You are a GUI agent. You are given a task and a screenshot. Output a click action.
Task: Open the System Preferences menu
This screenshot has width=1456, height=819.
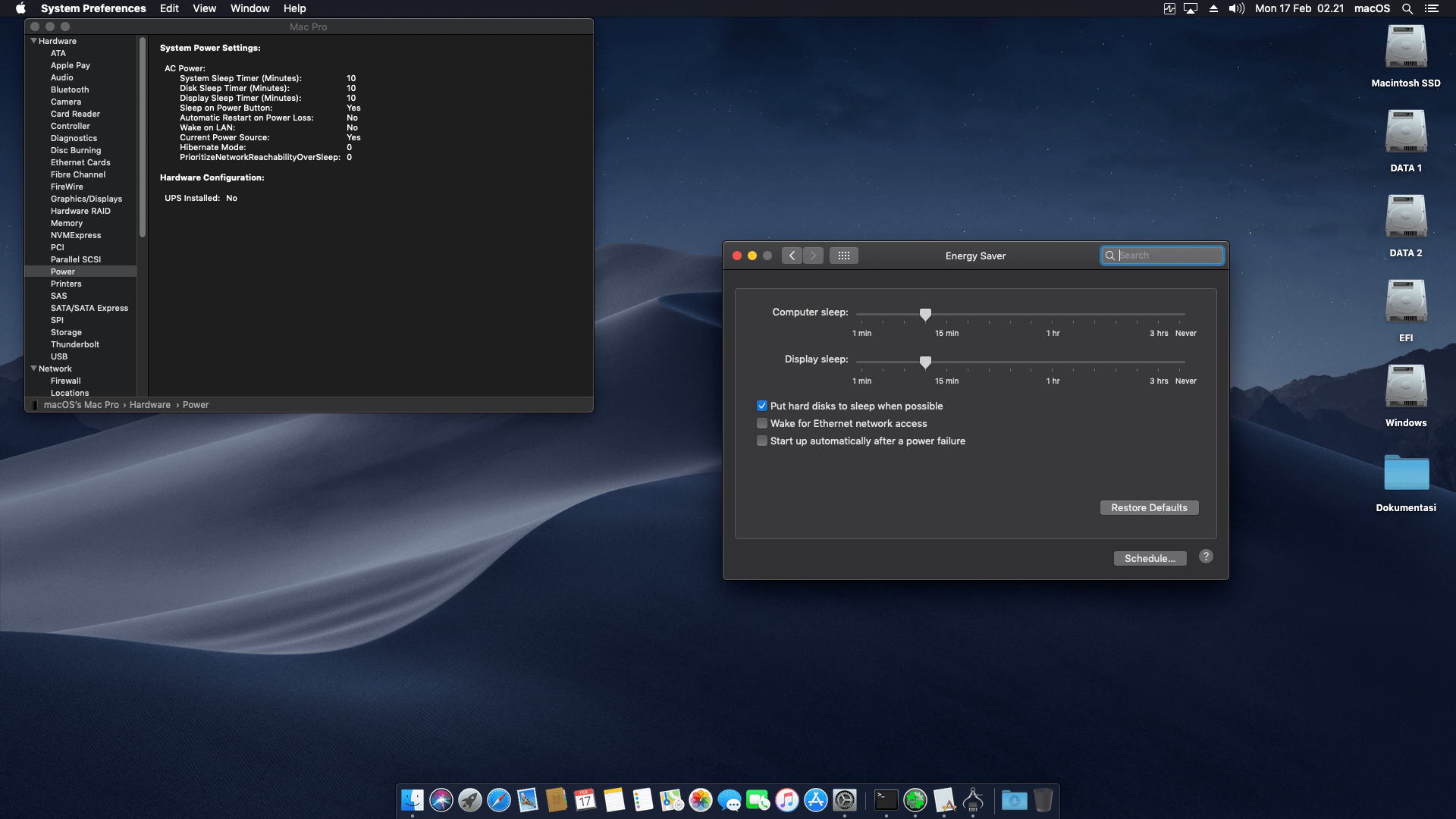point(93,8)
